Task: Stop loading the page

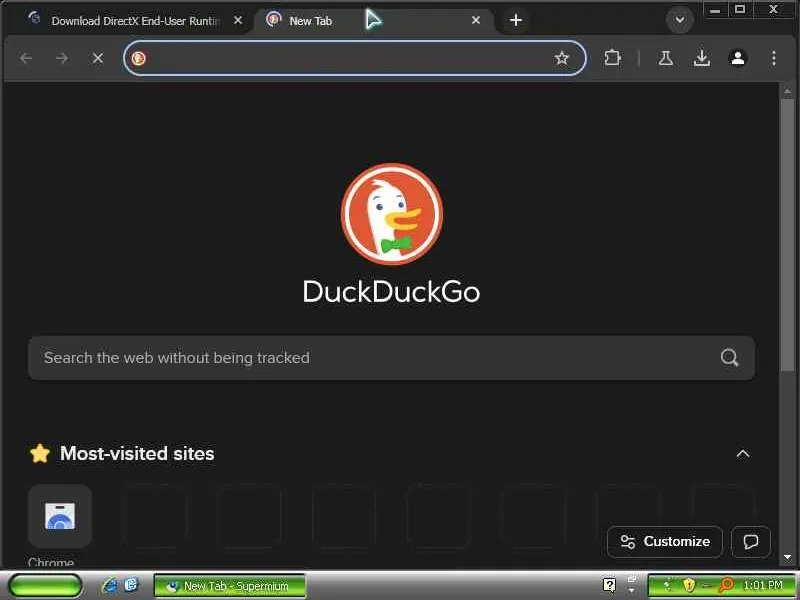Action: 97,58
